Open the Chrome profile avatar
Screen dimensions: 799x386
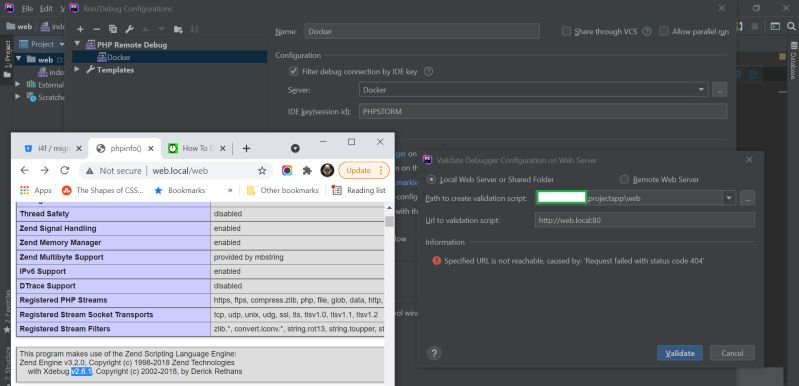327,171
